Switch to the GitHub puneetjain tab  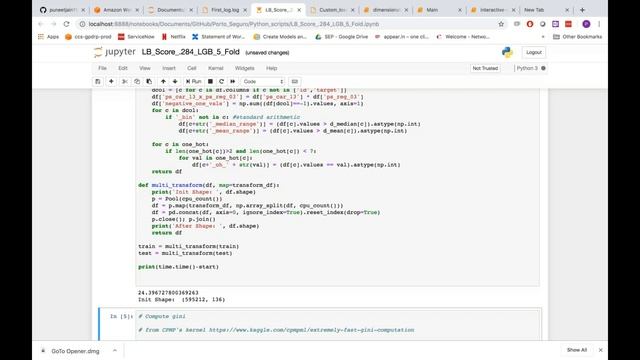point(62,10)
